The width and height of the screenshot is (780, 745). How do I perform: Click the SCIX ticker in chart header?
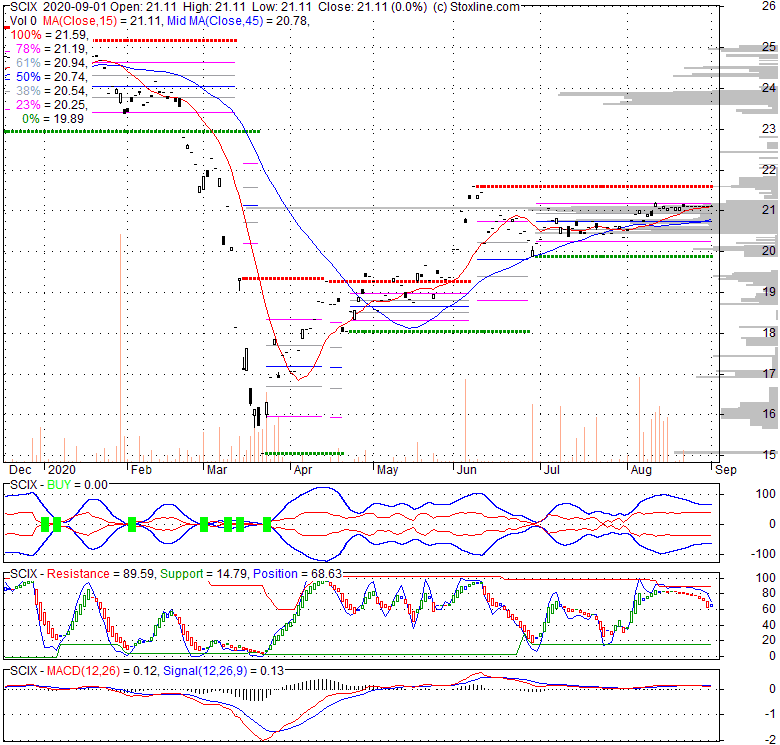23,7
